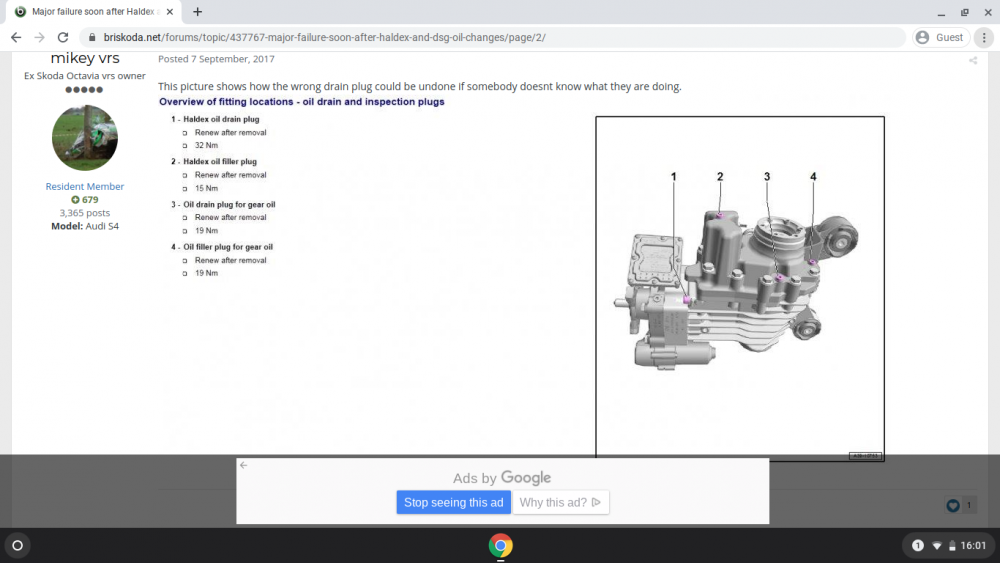The image size is (1000, 563).
Task: Open clock showing 16:01
Action: [x=973, y=546]
